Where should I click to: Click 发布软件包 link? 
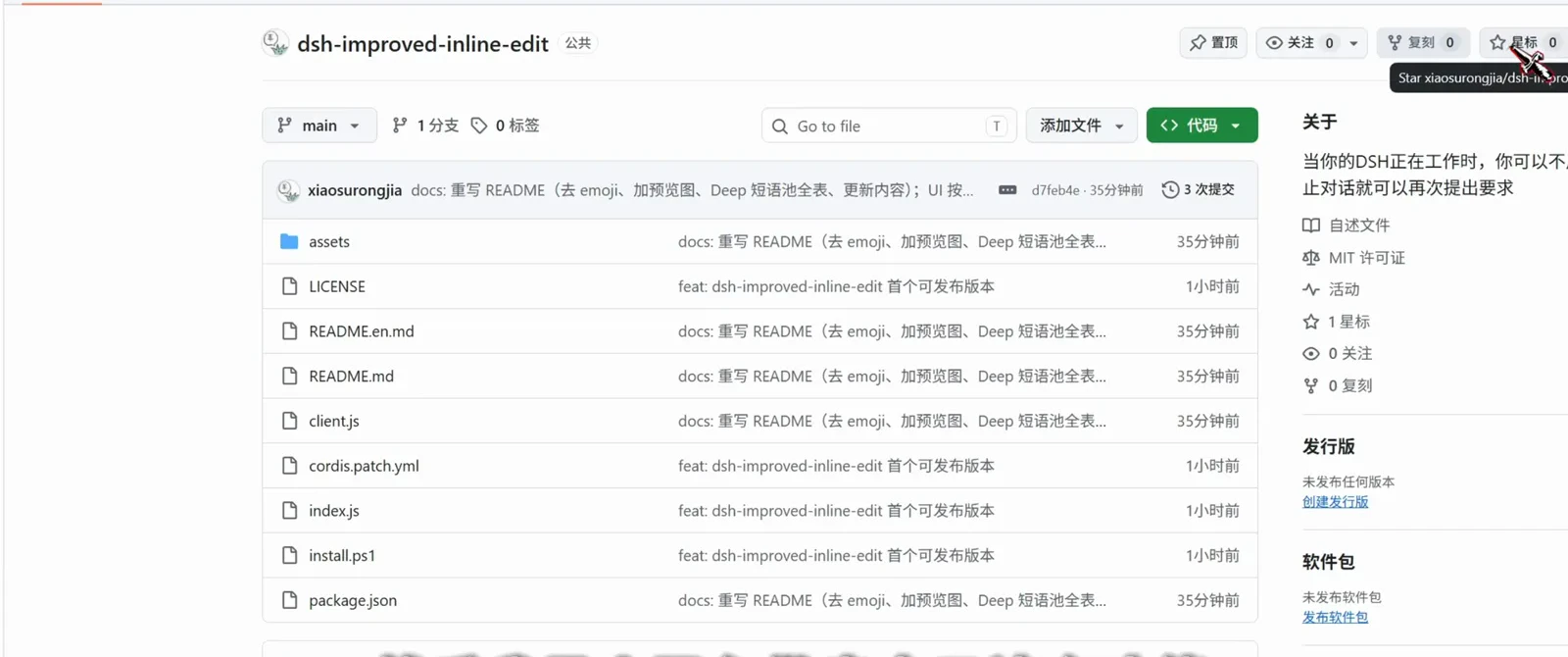tap(1336, 618)
